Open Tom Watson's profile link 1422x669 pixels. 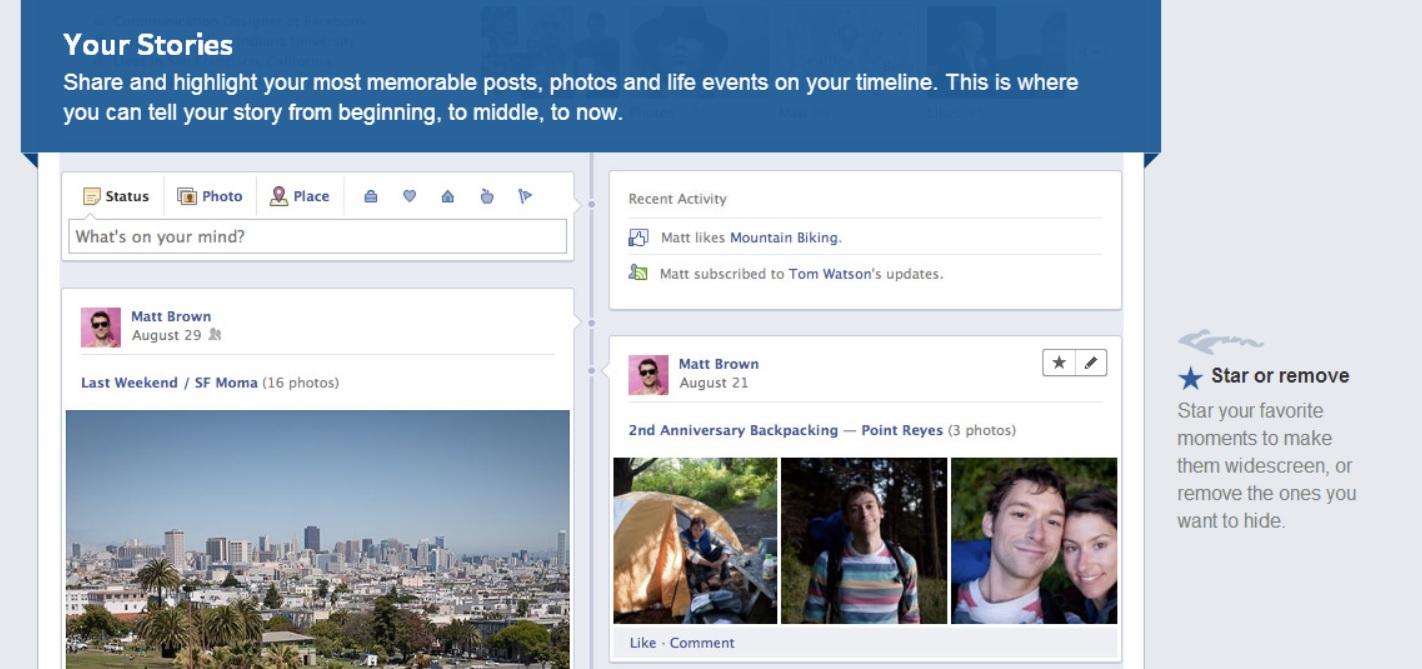tap(830, 274)
